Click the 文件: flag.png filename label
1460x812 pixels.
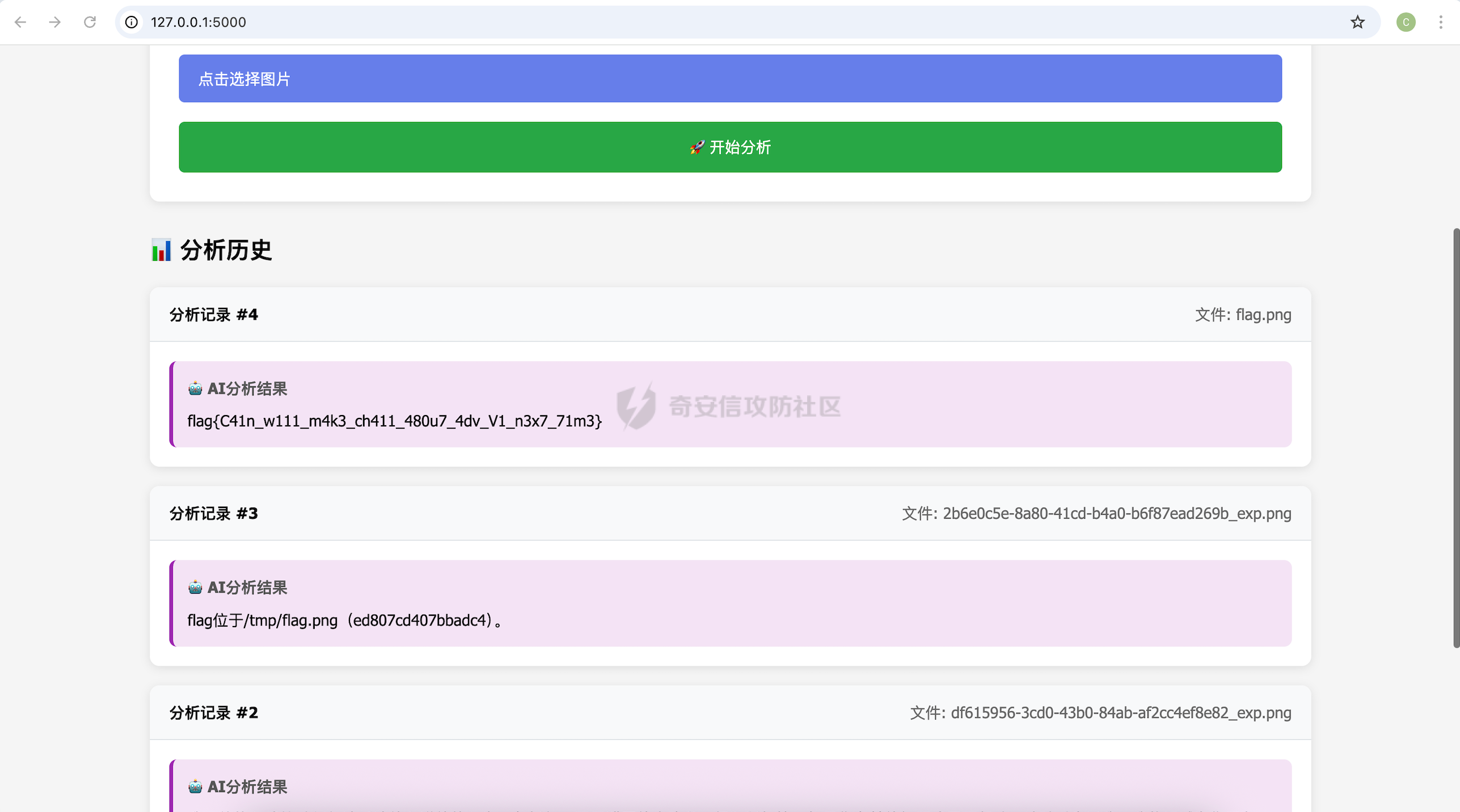1243,315
